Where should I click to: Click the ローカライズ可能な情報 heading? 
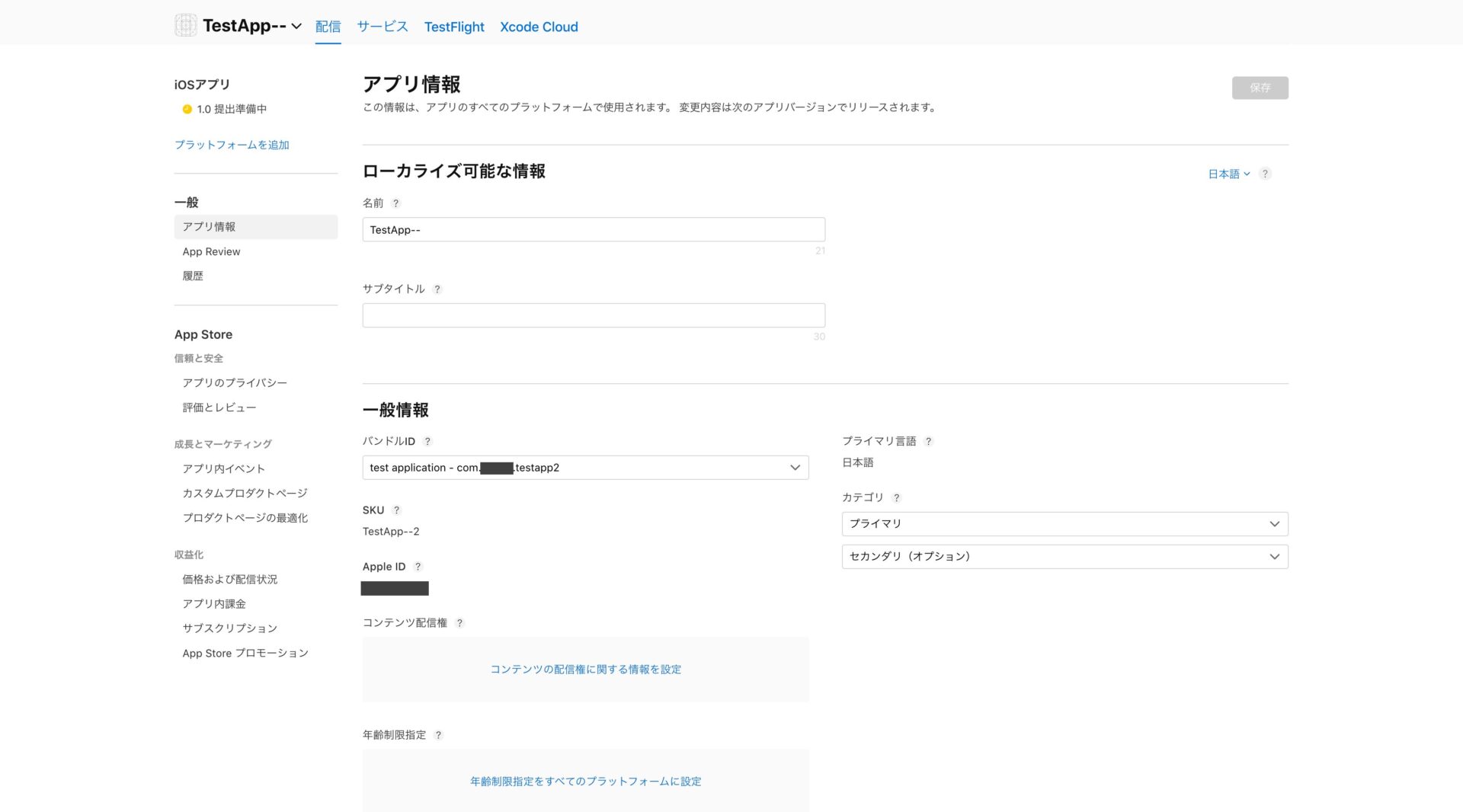coord(454,171)
